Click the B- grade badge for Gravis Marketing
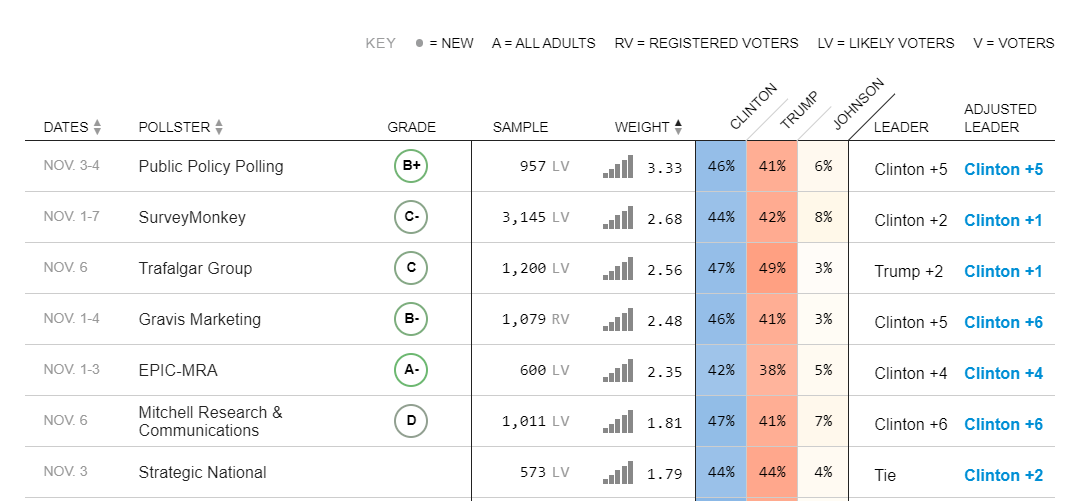 (411, 319)
